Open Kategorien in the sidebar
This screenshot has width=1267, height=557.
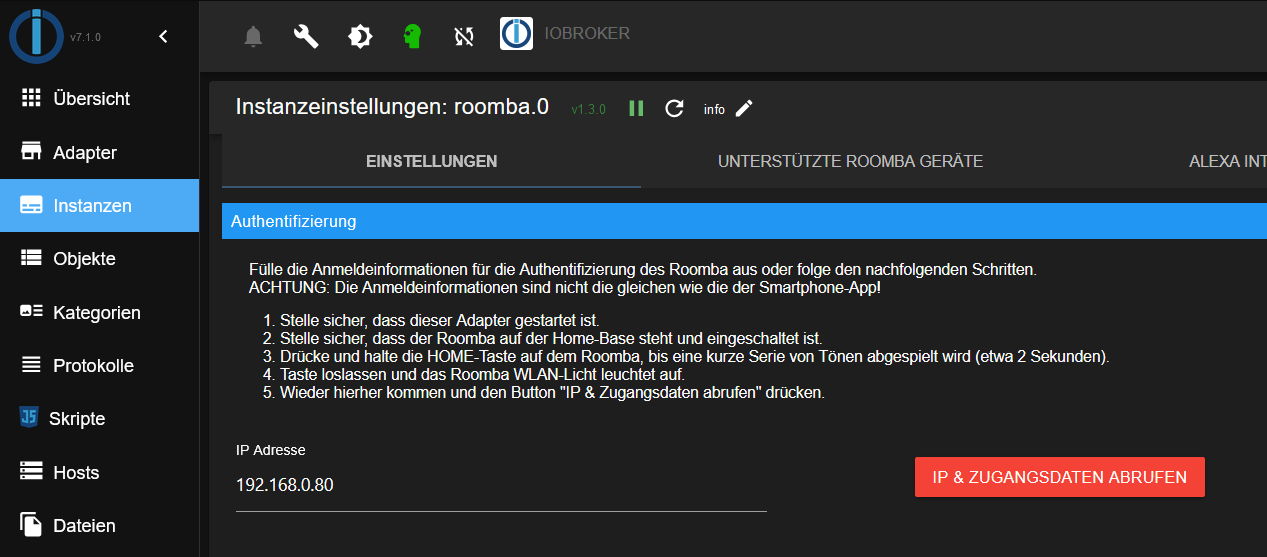coord(100,313)
